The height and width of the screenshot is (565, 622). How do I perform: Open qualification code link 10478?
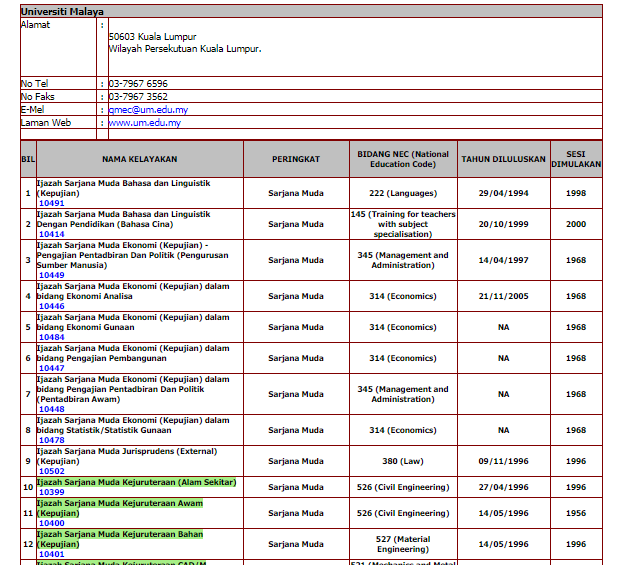[x=52, y=440]
